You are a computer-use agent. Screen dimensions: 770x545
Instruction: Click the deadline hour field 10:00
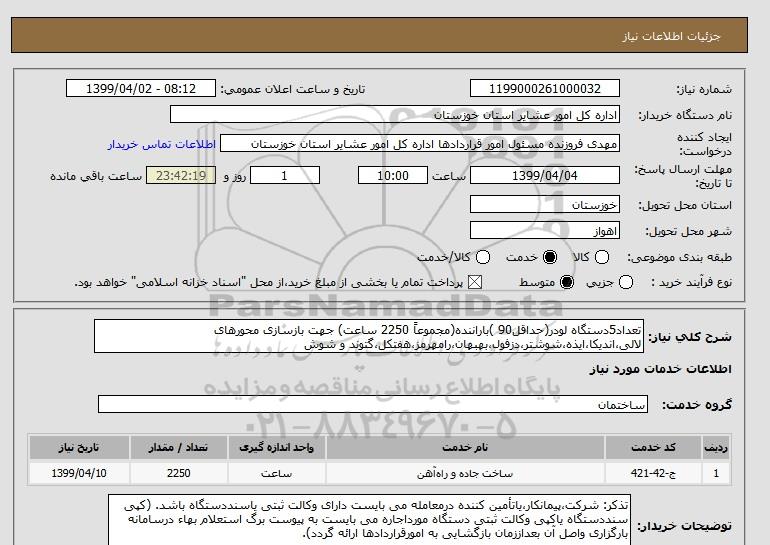click(393, 175)
